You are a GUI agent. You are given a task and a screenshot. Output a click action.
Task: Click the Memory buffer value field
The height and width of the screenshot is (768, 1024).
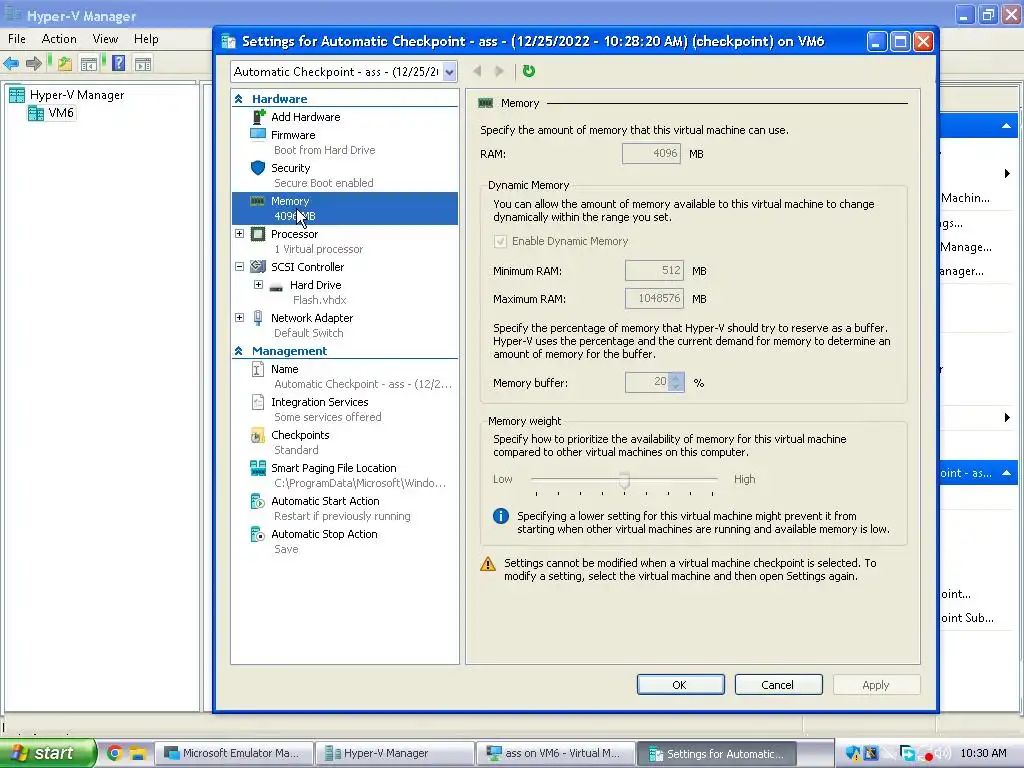(647, 383)
